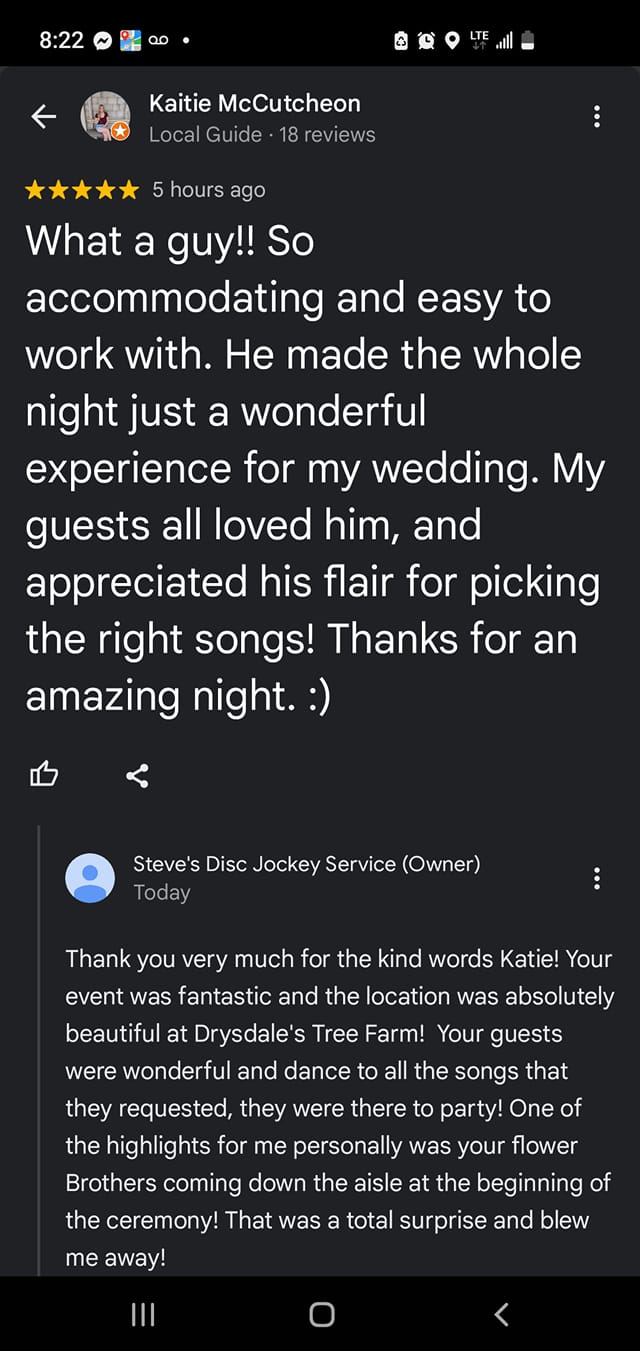Viewport: 640px width, 1351px height.
Task: Like Kaitie's review with the thumbs-up
Action: click(x=44, y=774)
